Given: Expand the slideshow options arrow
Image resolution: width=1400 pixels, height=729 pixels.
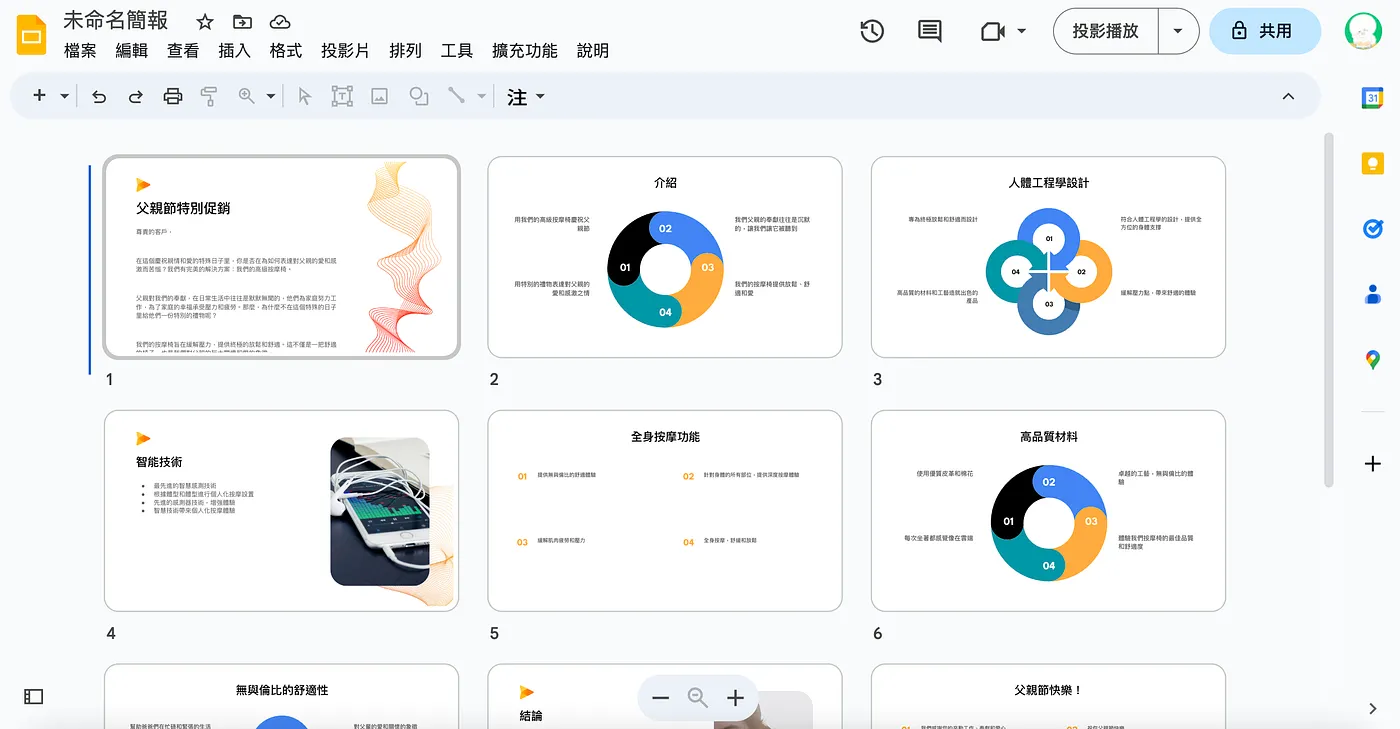Looking at the screenshot, I should pos(1178,31).
